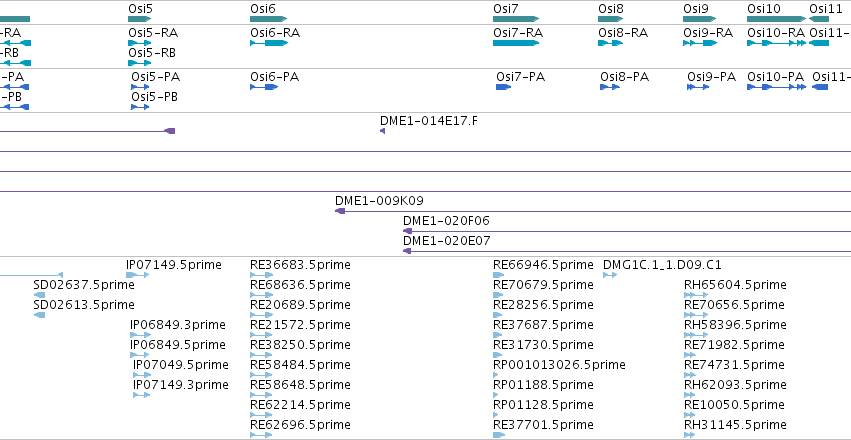This screenshot has width=851, height=440.
Task: Select EST RH31145.5prime
Action: (689, 435)
